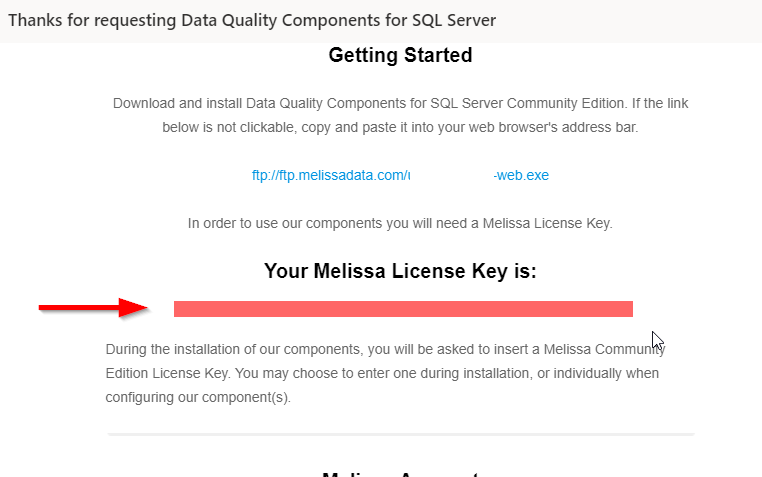Viewport: 762px width, 477px height.
Task: Click "SQL Server" at the end of the subject
Action: click(x=456, y=20)
